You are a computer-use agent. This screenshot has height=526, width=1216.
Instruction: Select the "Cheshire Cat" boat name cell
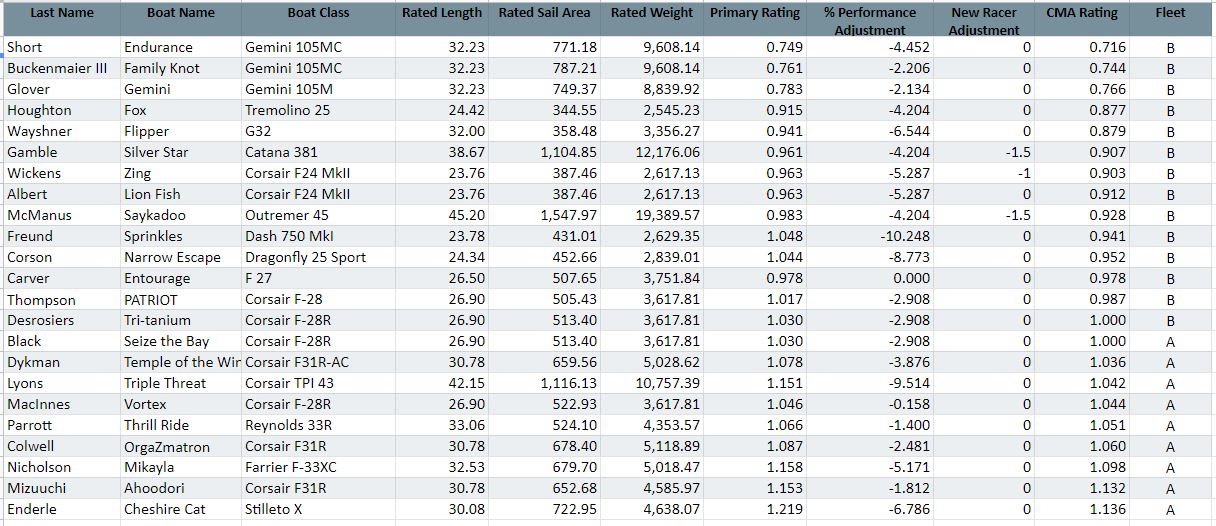164,509
